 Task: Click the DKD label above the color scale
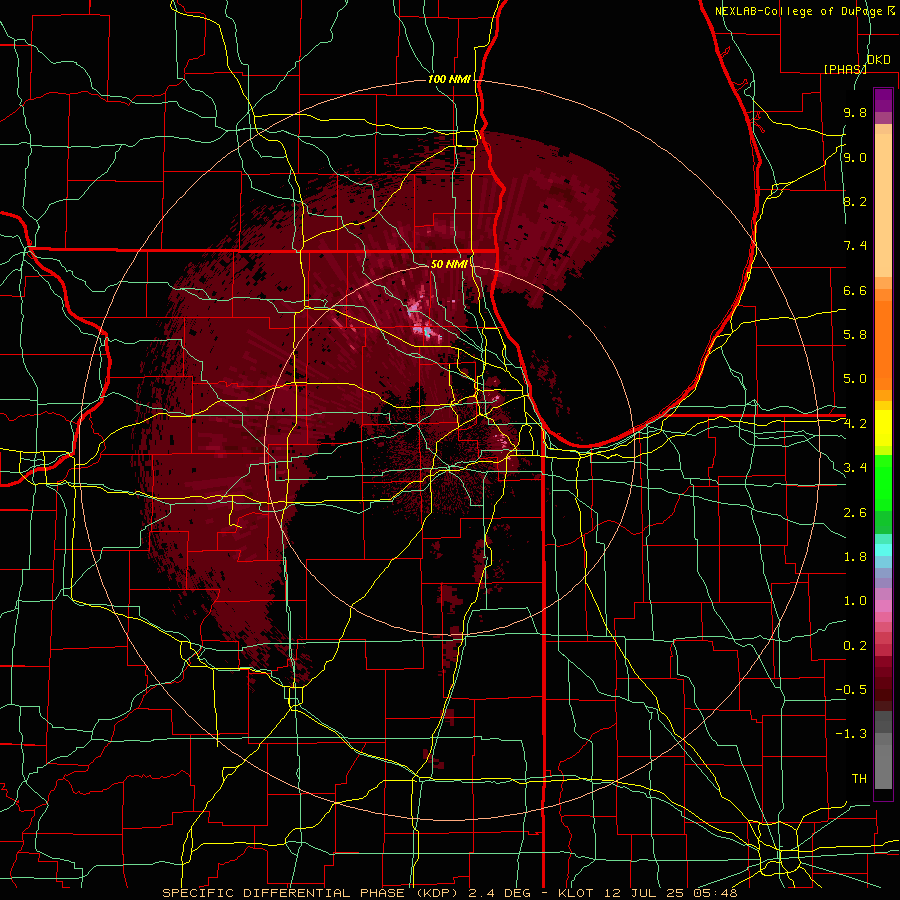[x=879, y=60]
